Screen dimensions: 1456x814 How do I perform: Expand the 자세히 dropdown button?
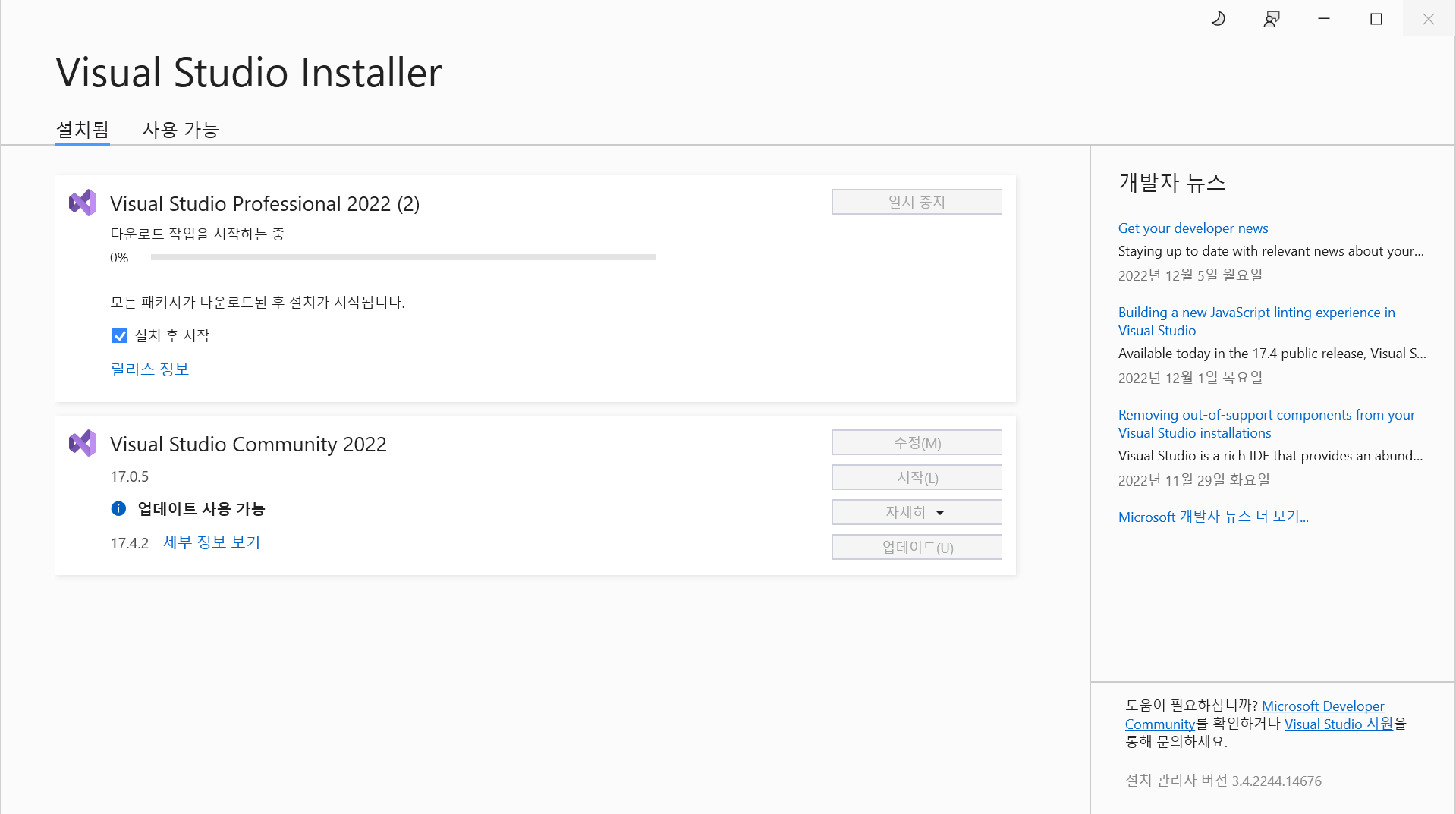point(917,512)
